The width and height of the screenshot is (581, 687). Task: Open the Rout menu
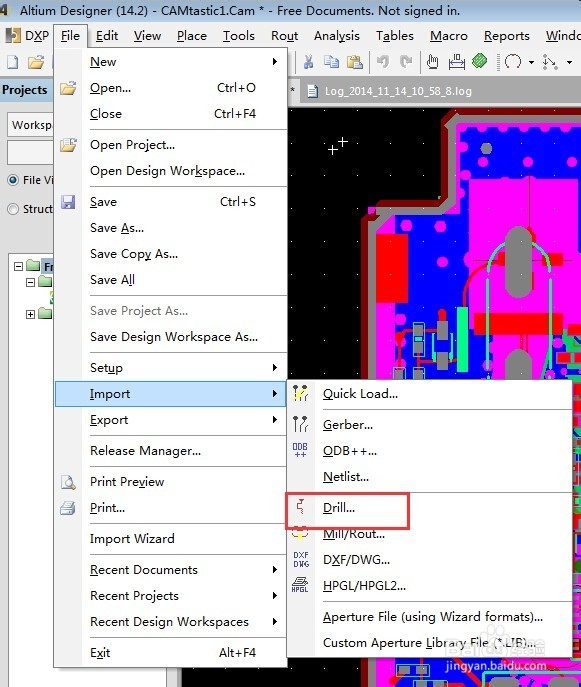click(x=284, y=36)
